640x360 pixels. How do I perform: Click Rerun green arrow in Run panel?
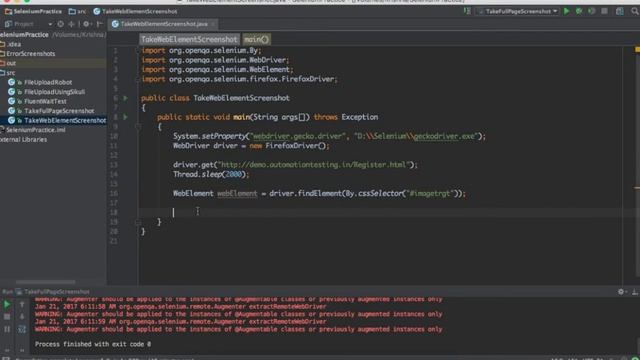(7, 304)
